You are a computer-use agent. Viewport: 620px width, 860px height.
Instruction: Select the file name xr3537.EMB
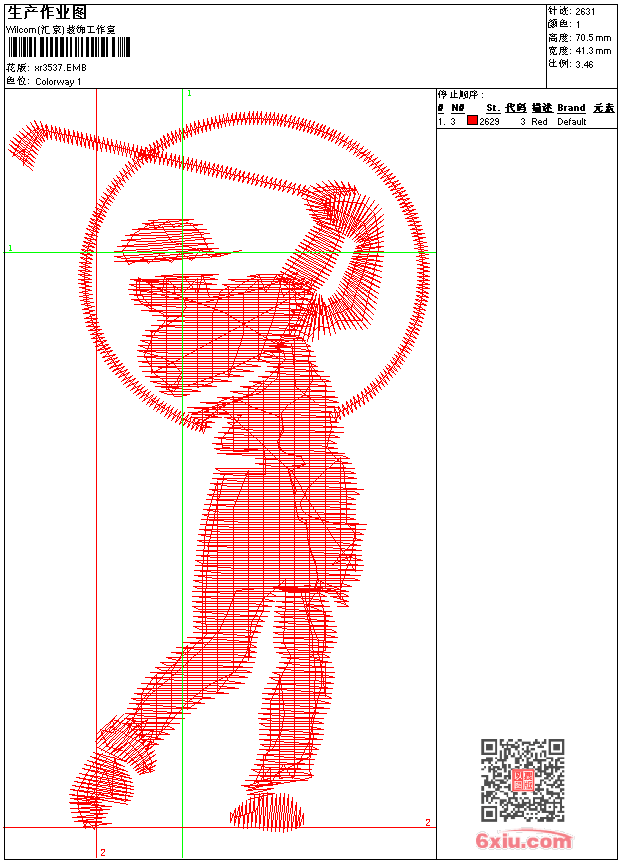[60, 68]
